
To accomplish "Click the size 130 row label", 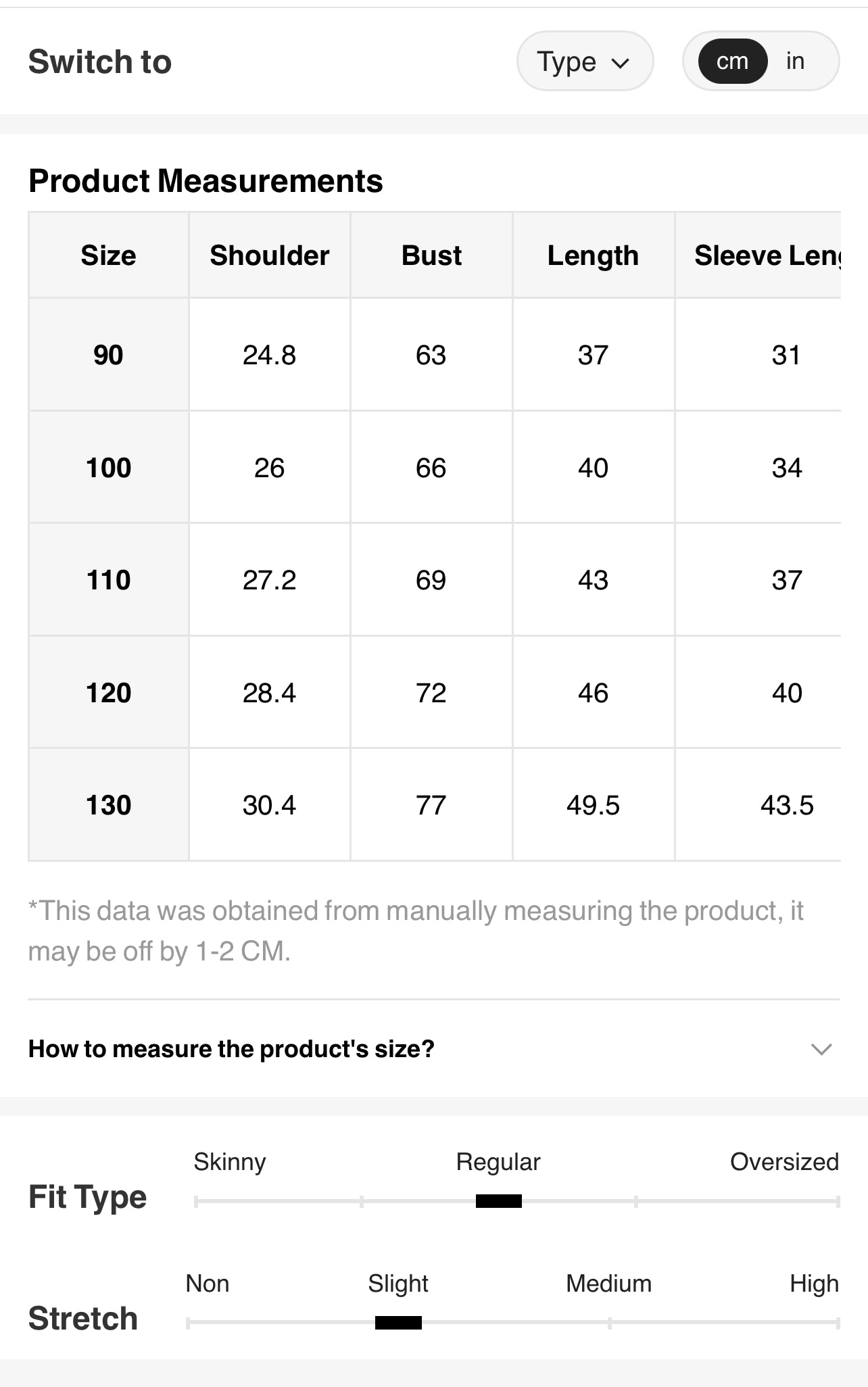I will (108, 805).
